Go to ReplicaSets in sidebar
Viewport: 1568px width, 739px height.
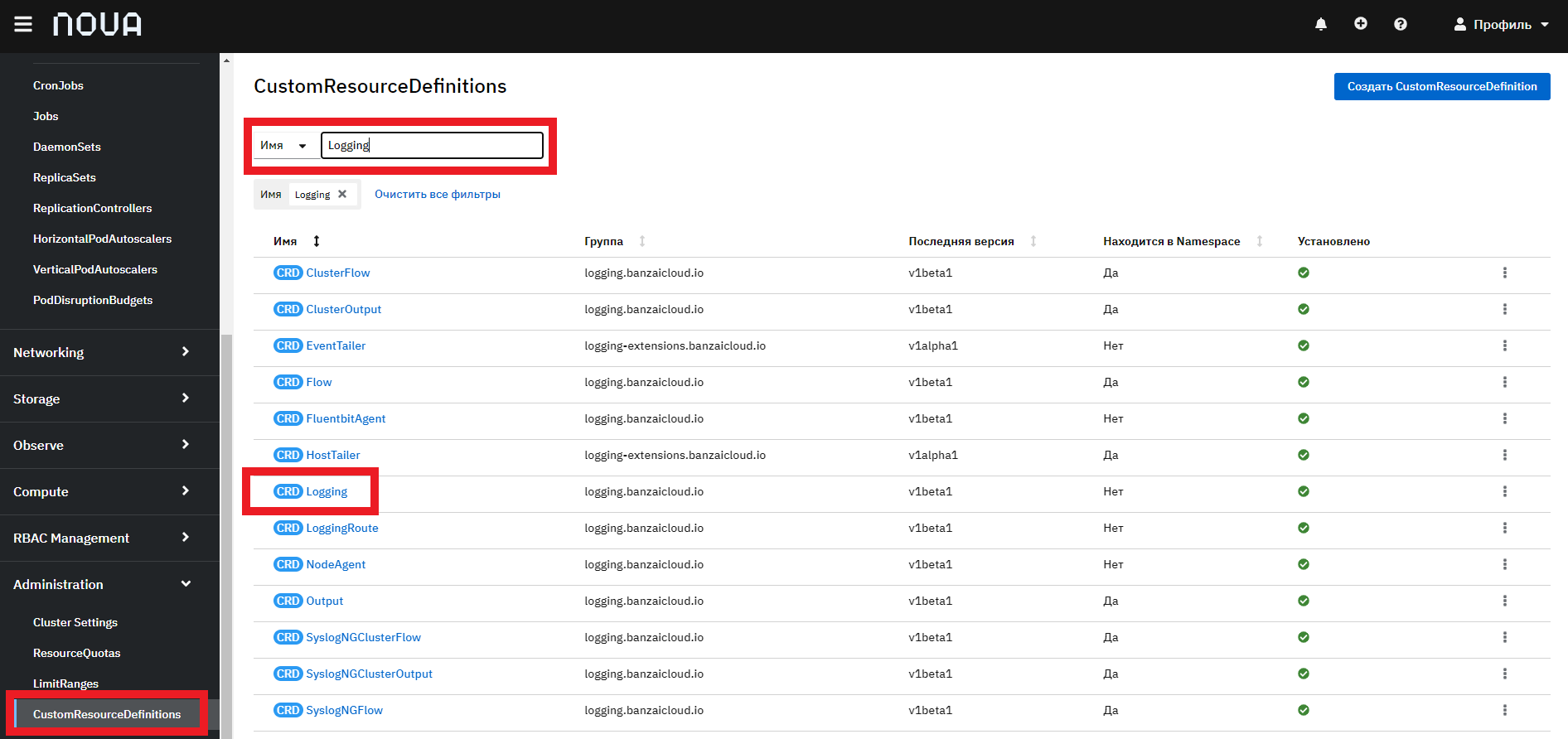pyautogui.click(x=65, y=177)
